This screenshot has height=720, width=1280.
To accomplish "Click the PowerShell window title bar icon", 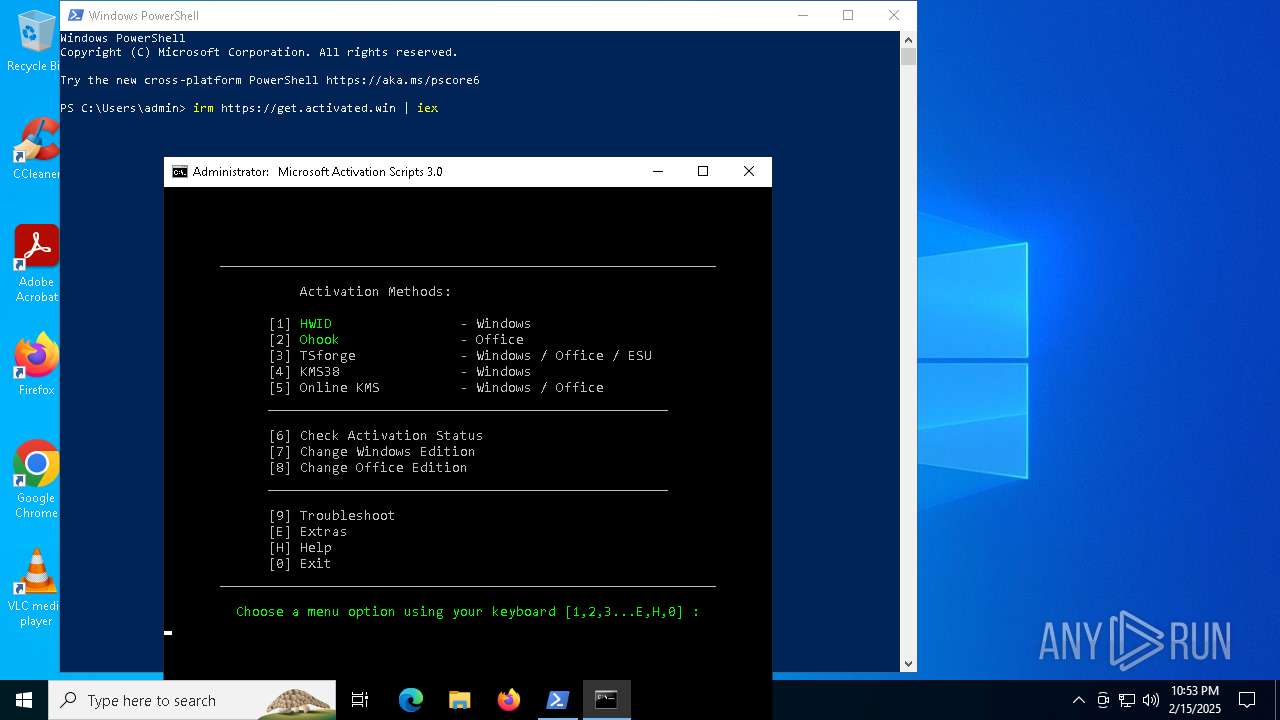I will [x=75, y=15].
